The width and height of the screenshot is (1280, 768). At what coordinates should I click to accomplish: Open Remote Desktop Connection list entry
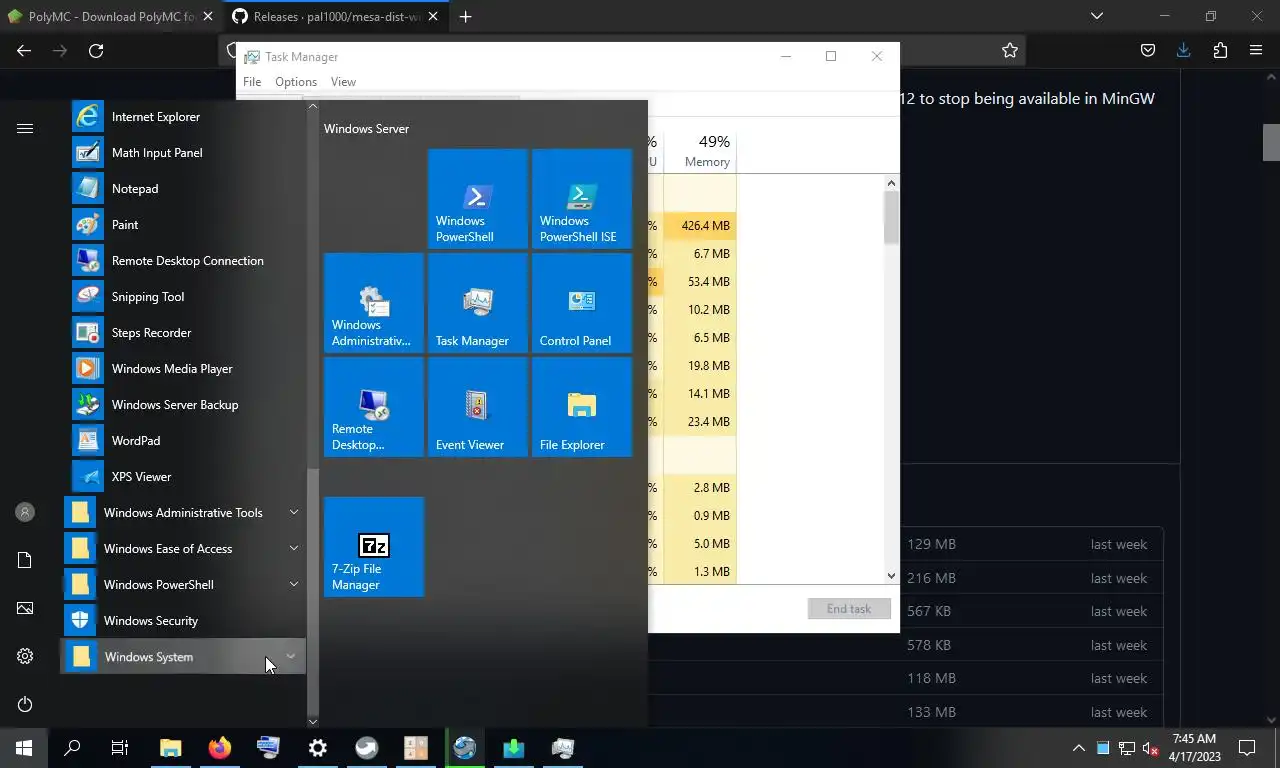click(x=185, y=261)
